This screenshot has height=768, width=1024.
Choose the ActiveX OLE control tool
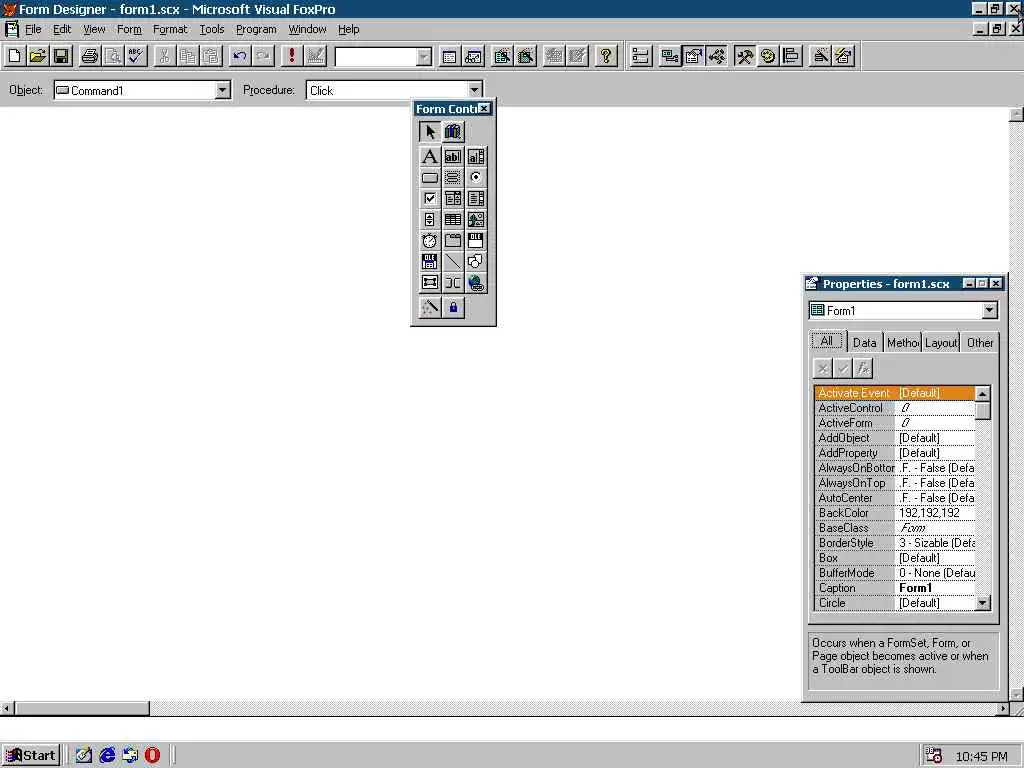pyautogui.click(x=476, y=241)
